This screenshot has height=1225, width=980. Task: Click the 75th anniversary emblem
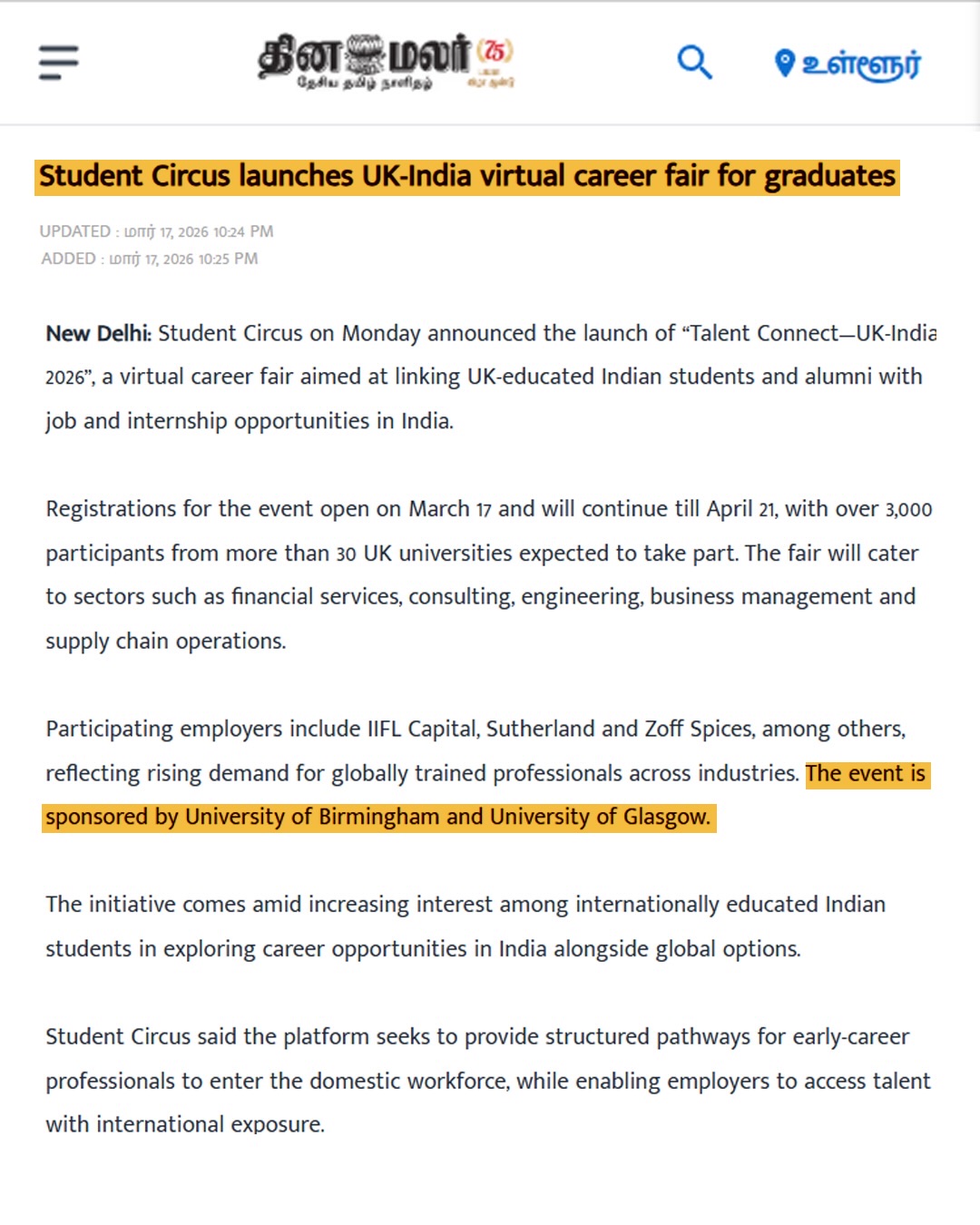(497, 54)
